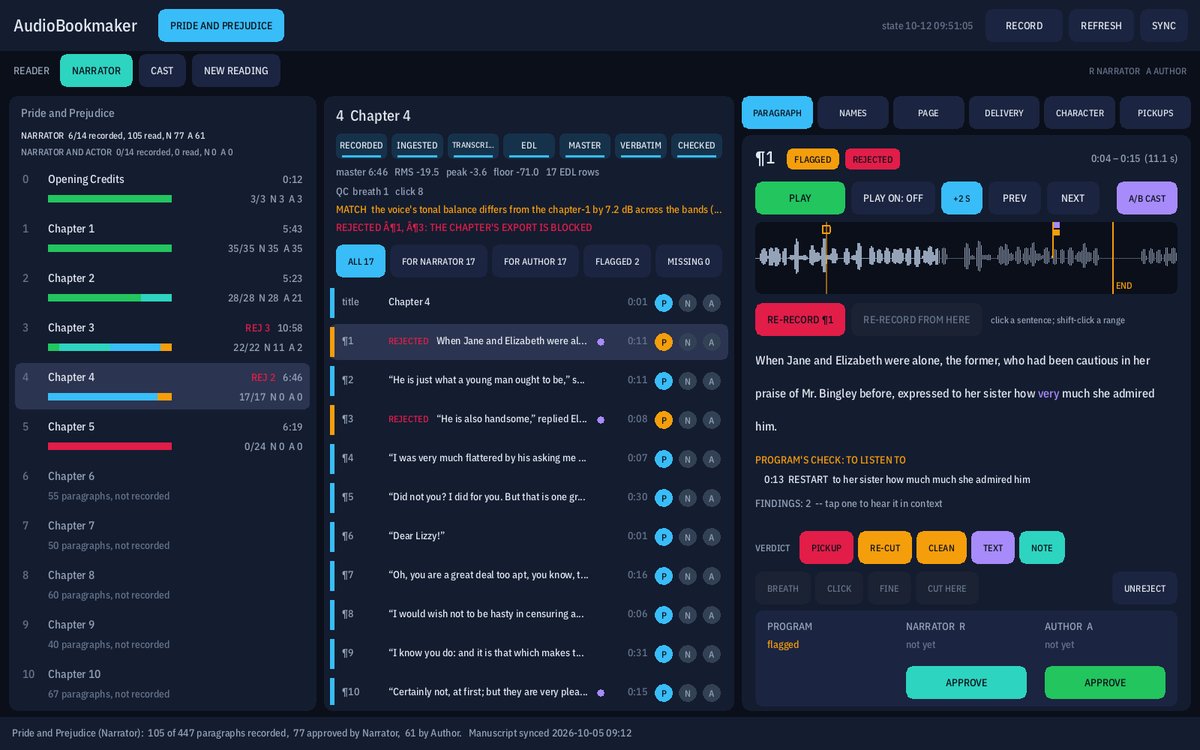Screen dimensions: 1200x750
Task: Click the A badge on row ¶4
Action: 711,460
